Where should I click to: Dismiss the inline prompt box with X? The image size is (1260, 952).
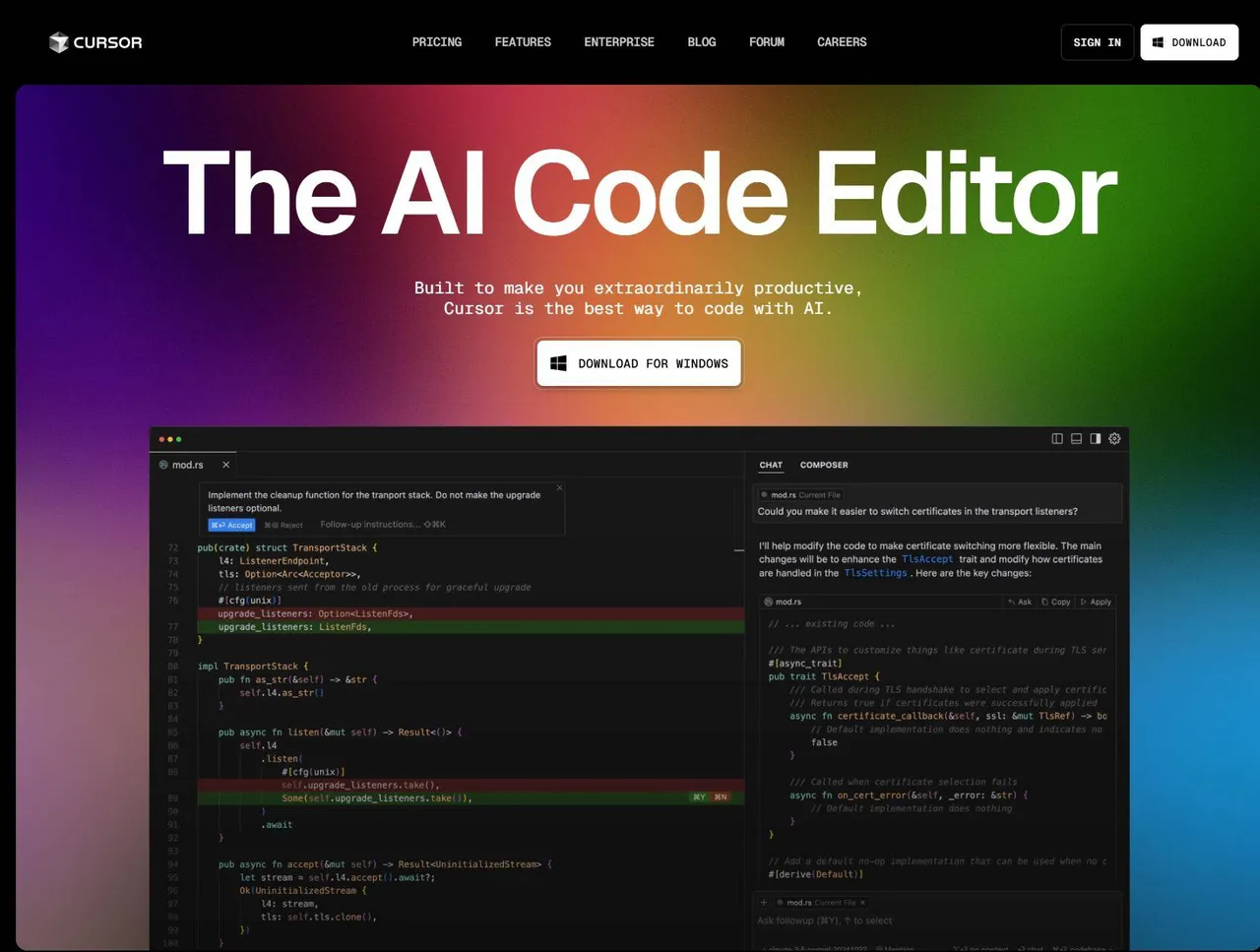(x=559, y=488)
